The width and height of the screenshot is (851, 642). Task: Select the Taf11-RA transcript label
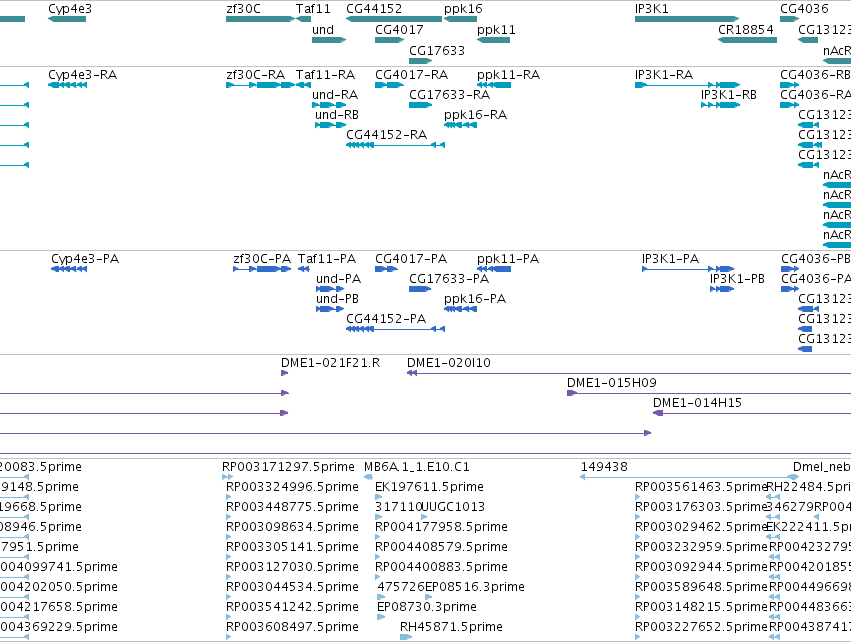(x=325, y=74)
